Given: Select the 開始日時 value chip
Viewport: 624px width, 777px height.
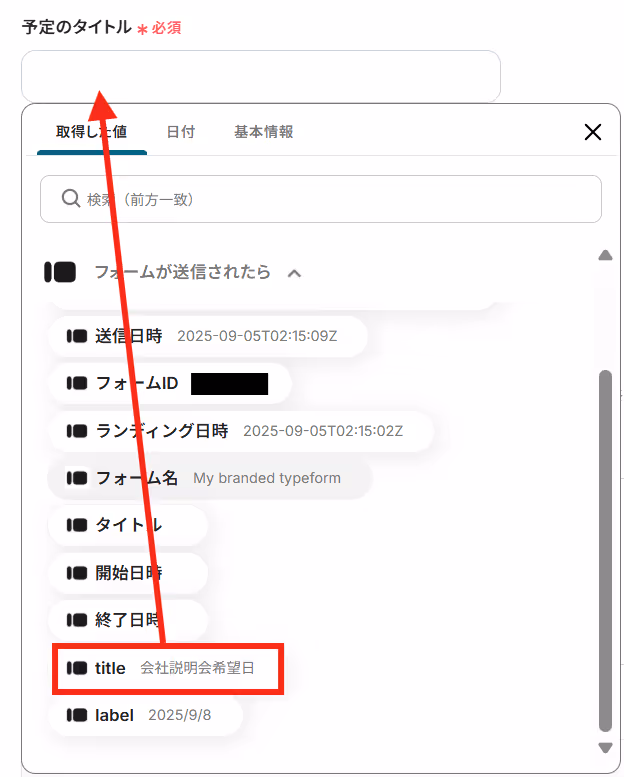Looking at the screenshot, I should pos(128,573).
